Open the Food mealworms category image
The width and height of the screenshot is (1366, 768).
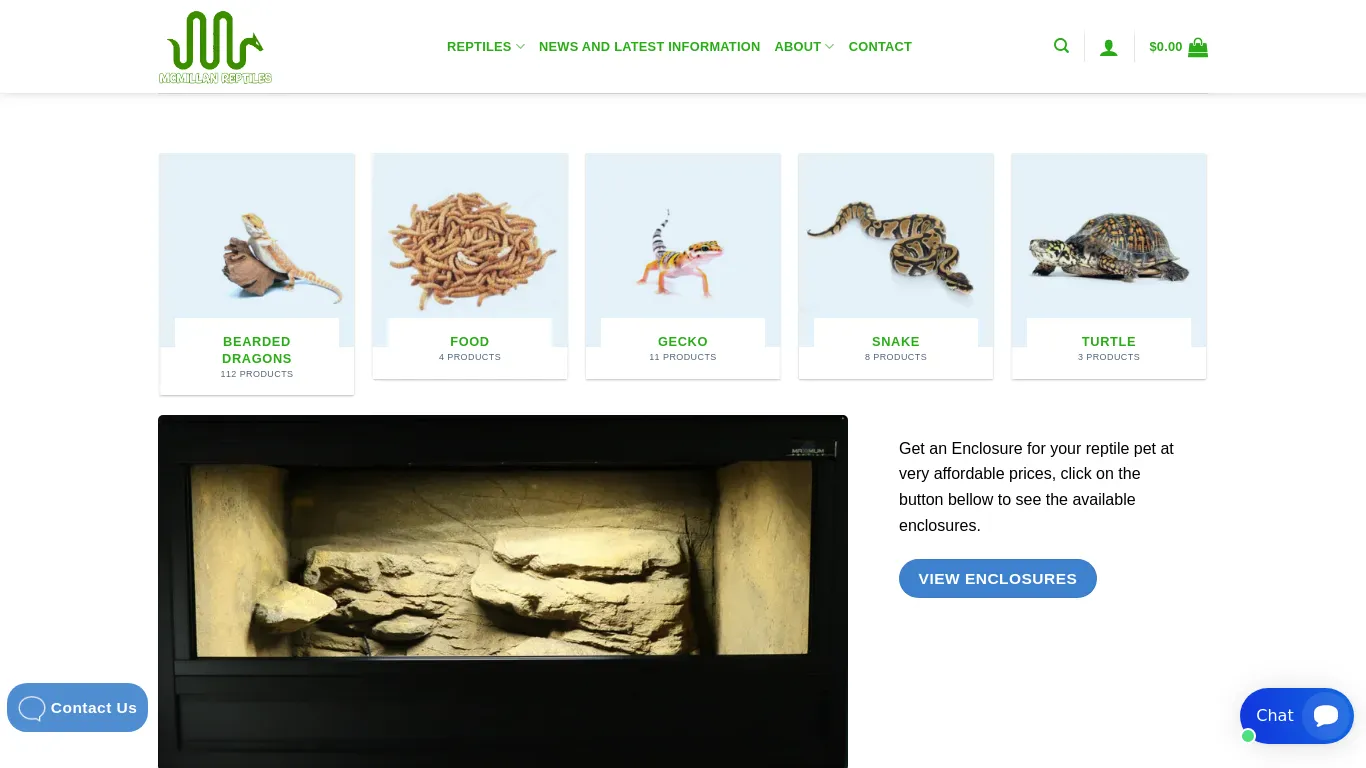pyautogui.click(x=470, y=250)
